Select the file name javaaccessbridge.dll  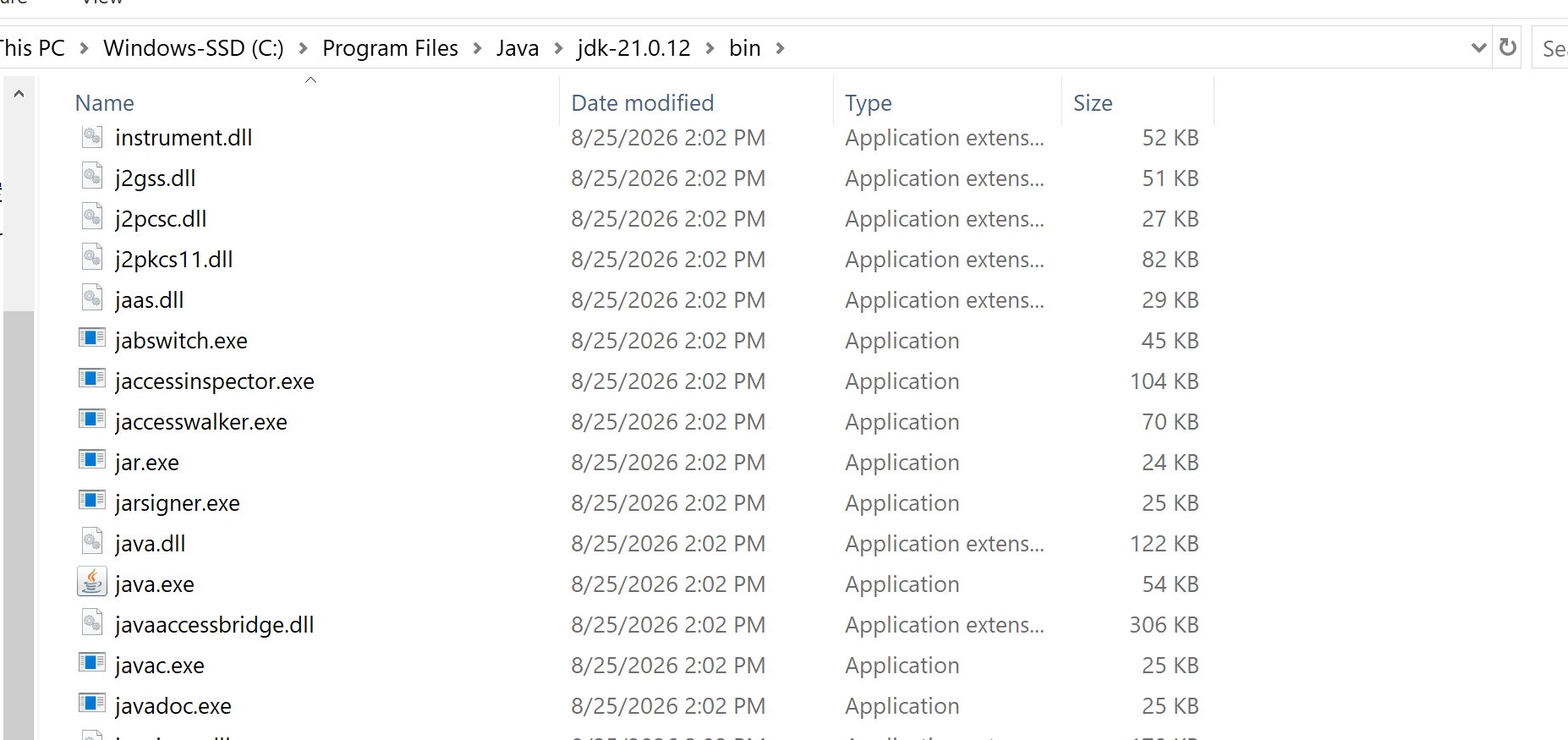click(215, 625)
